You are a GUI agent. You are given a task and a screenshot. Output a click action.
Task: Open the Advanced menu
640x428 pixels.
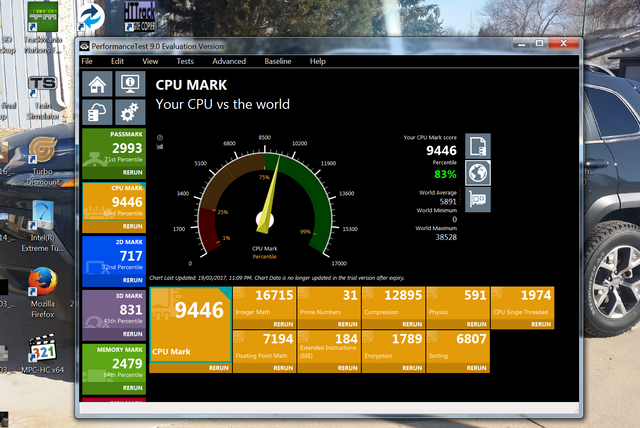(x=229, y=61)
